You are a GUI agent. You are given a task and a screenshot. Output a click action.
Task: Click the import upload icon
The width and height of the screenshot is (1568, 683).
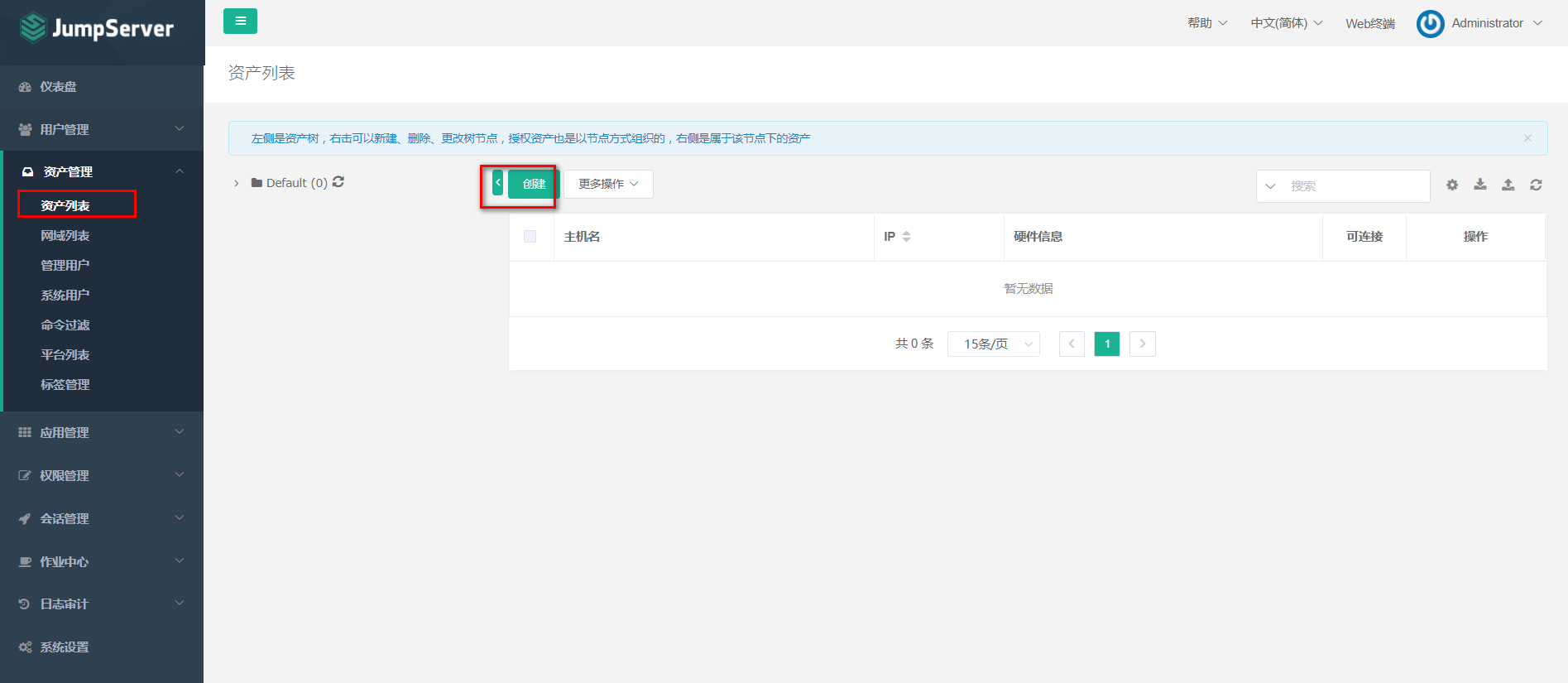tap(1508, 185)
